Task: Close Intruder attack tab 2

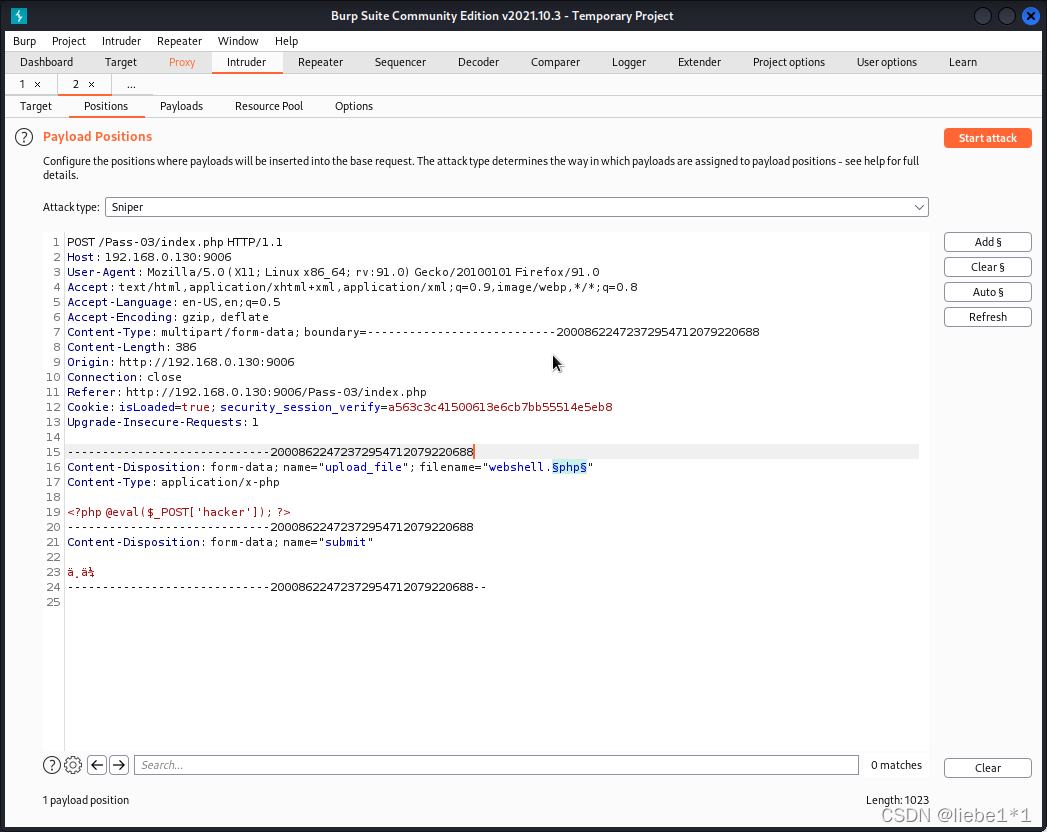Action: (91, 84)
